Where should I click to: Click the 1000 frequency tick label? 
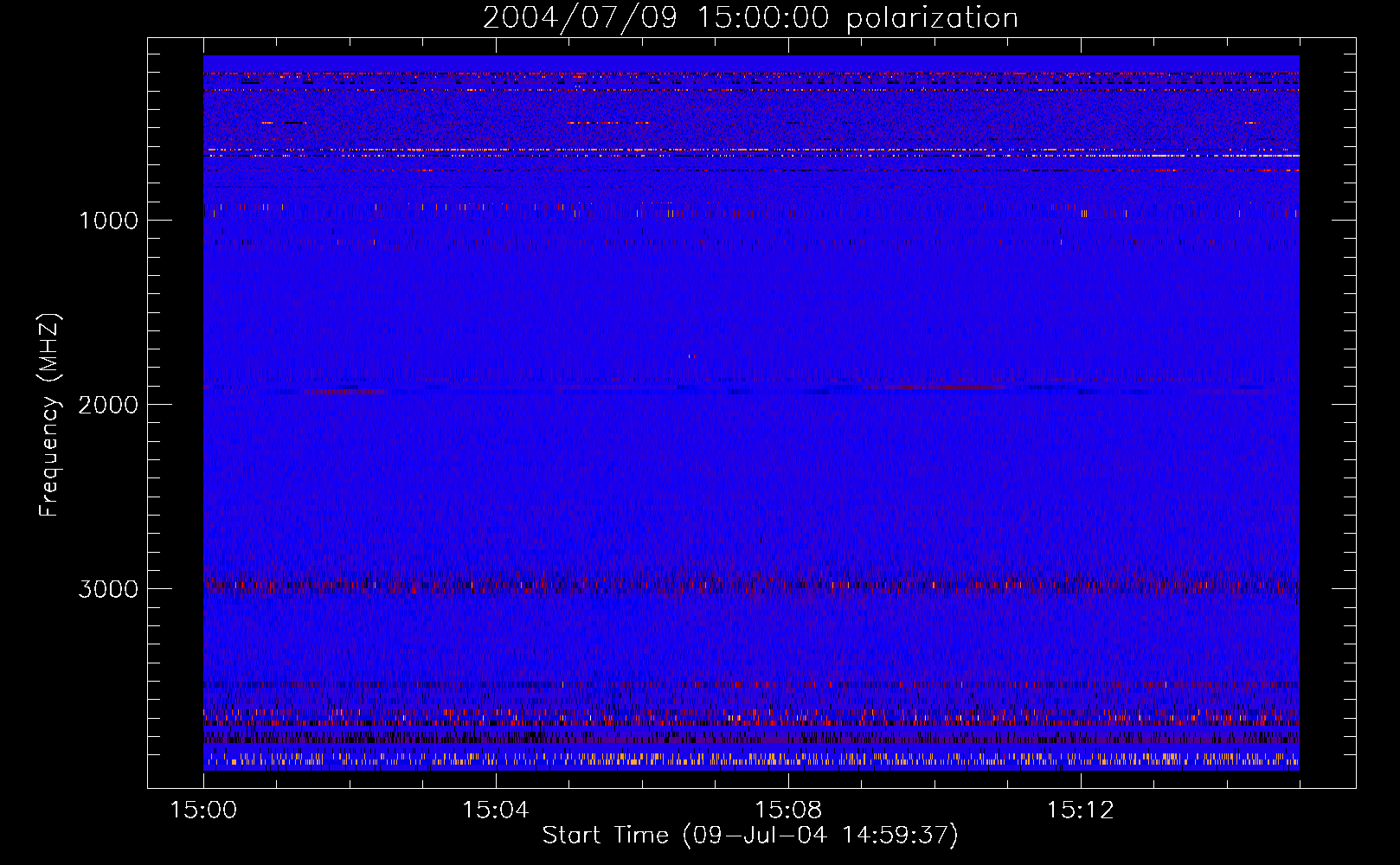(x=108, y=221)
